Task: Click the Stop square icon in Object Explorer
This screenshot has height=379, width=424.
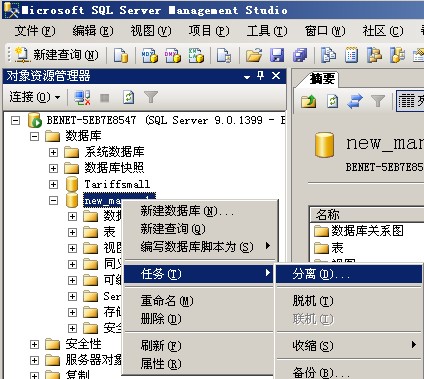Action: point(105,98)
